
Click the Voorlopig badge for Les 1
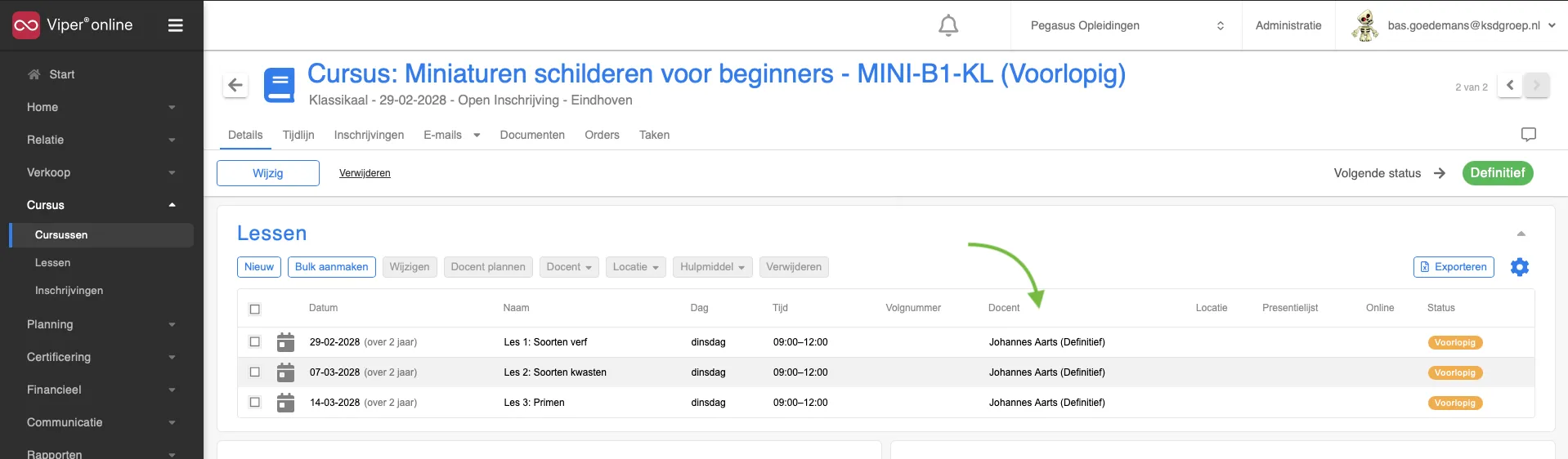1455,343
